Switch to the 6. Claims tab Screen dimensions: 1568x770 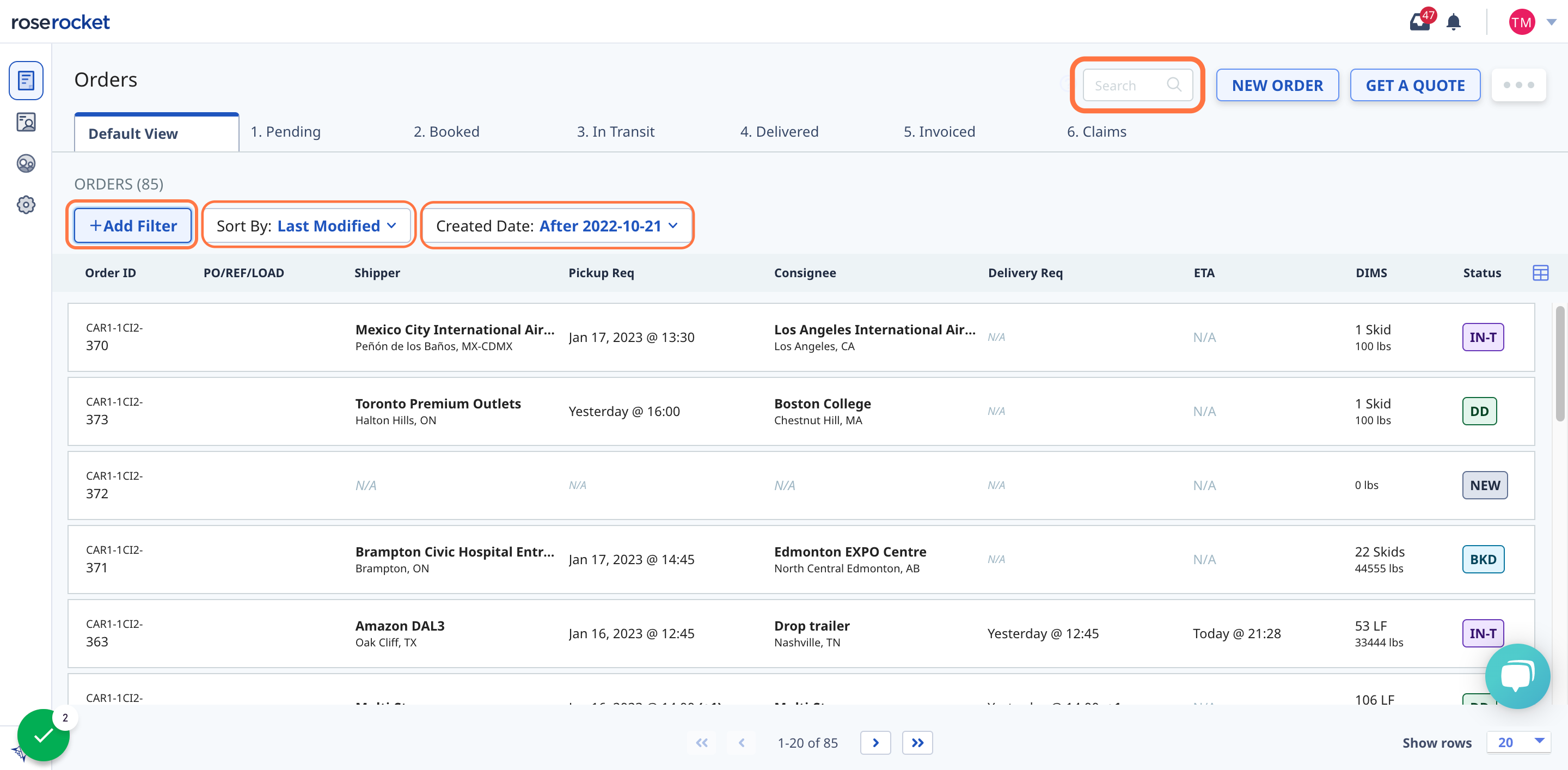[1097, 131]
